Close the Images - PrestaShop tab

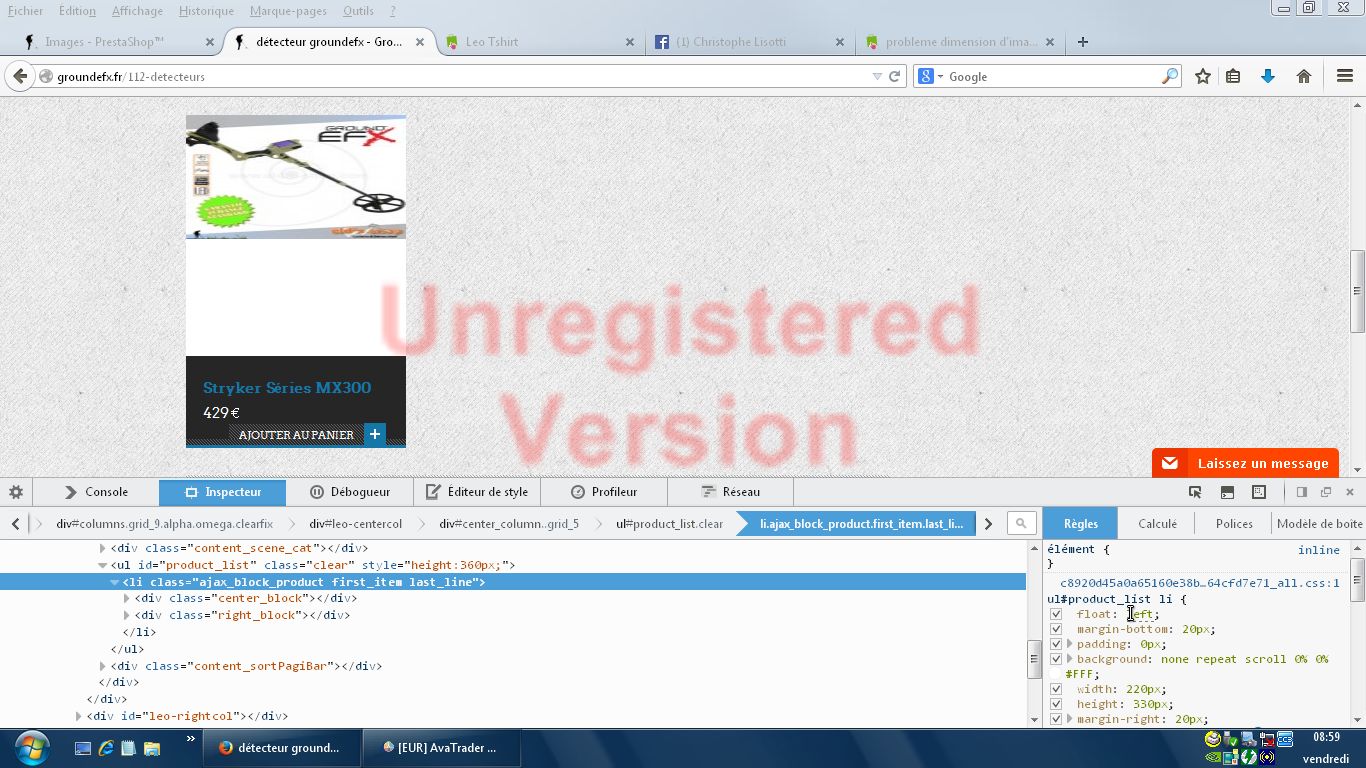coord(210,42)
